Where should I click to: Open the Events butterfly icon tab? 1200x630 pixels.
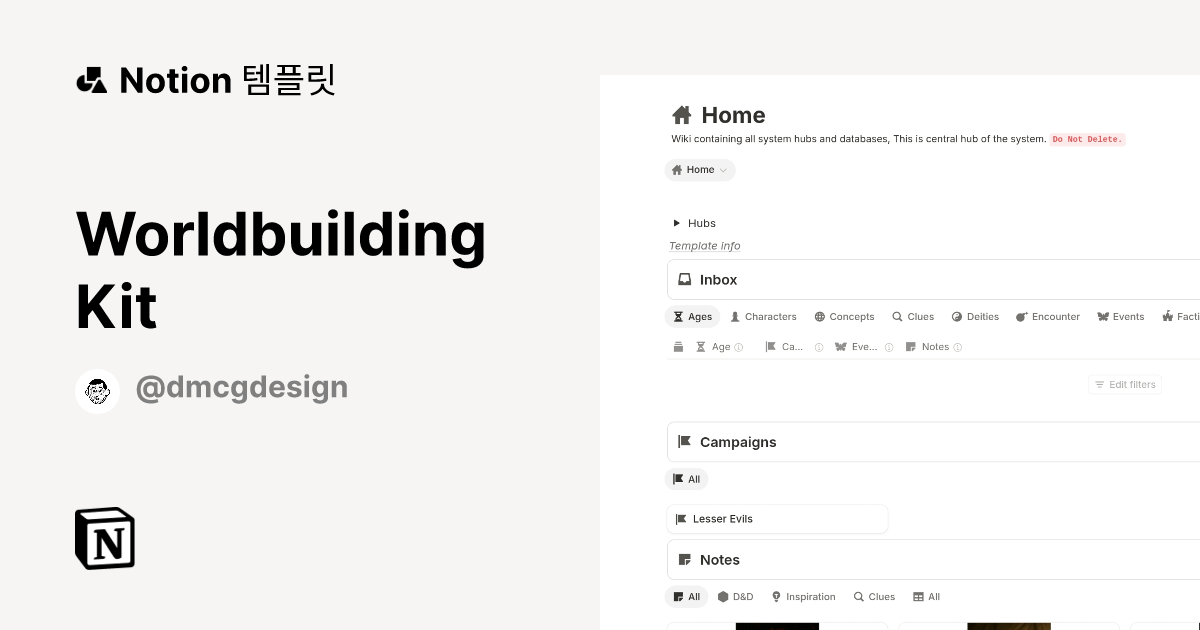click(1105, 316)
